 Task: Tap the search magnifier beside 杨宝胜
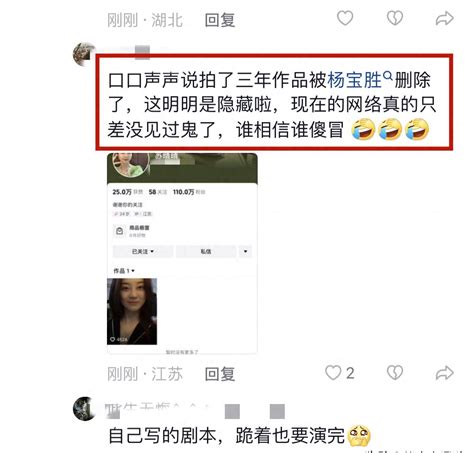[388, 76]
